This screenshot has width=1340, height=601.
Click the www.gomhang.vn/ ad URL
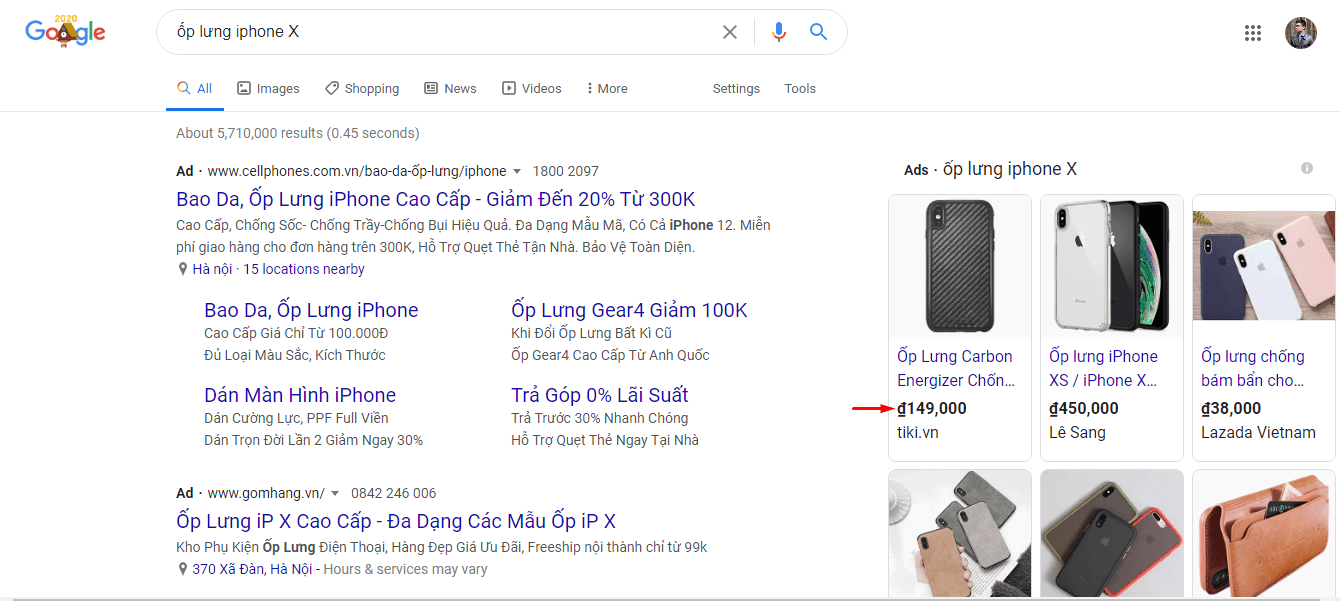coord(266,493)
